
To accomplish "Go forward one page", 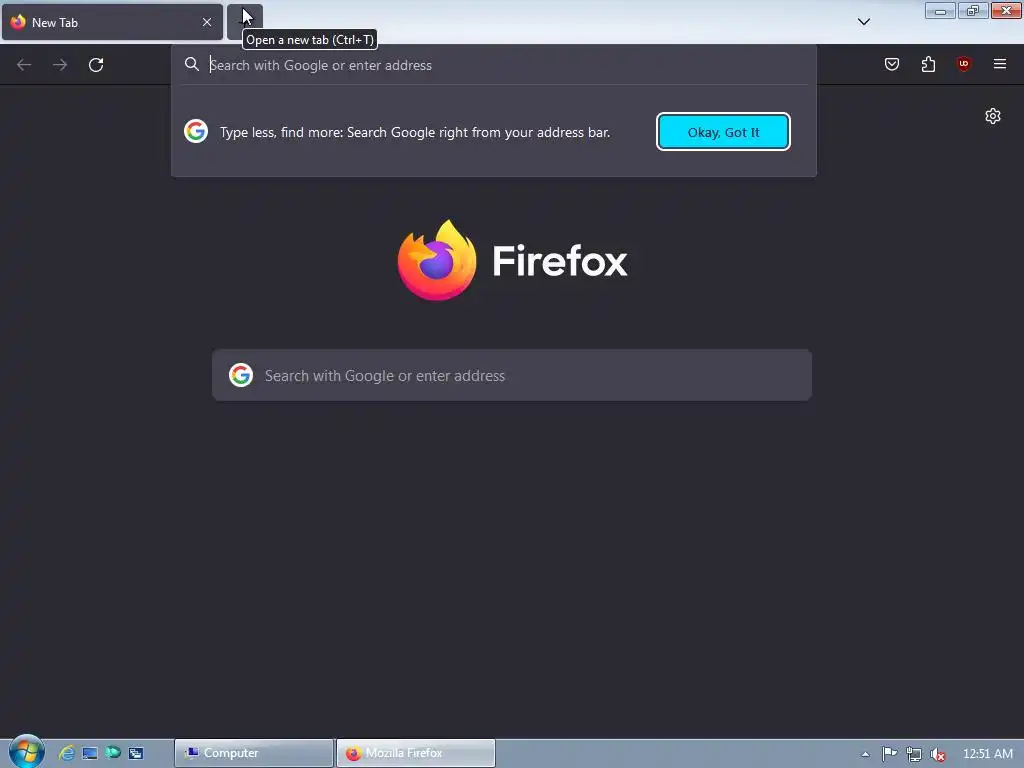I will pyautogui.click(x=60, y=65).
